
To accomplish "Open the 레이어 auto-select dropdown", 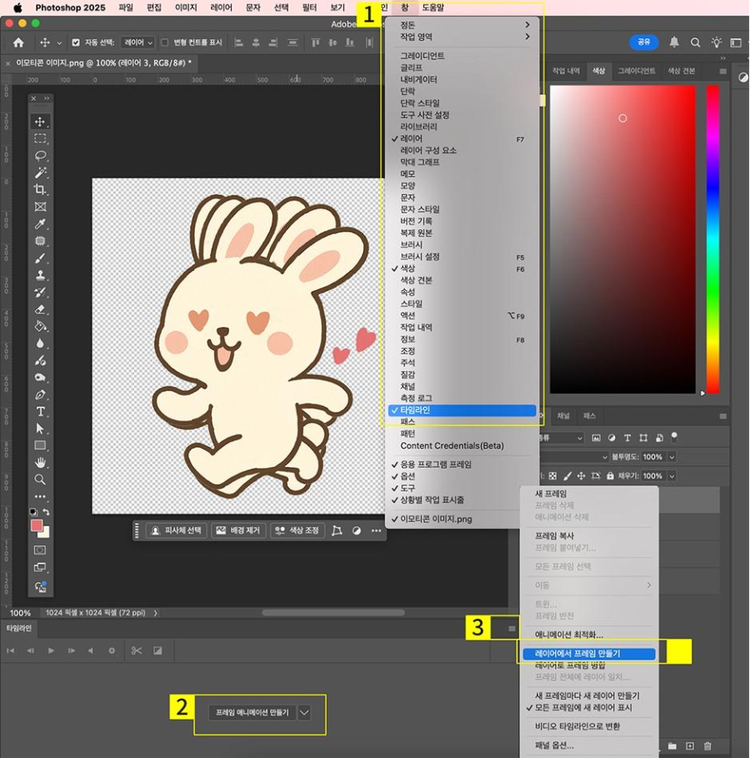I will pos(136,43).
